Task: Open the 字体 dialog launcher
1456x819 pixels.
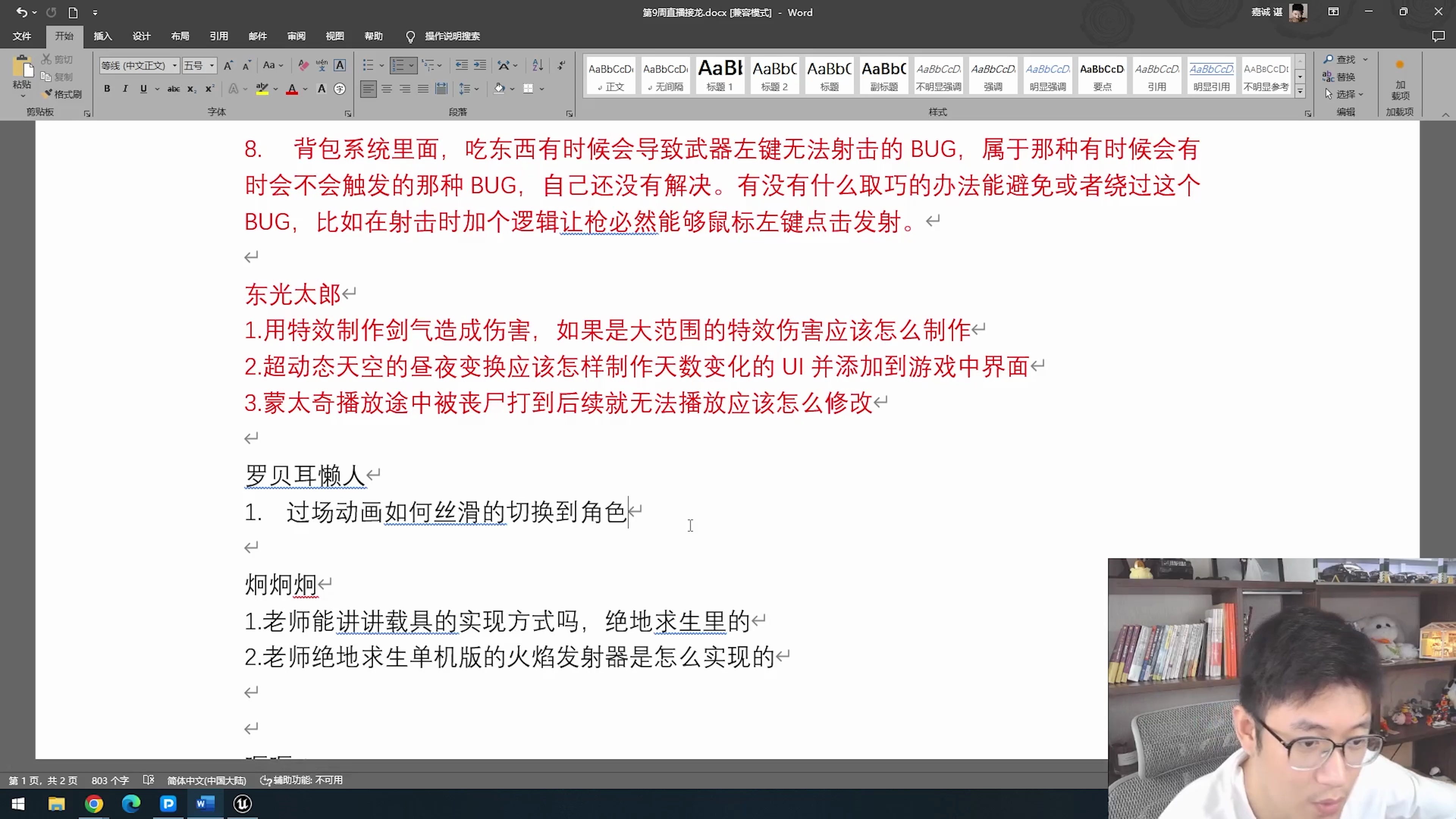Action: [x=348, y=113]
